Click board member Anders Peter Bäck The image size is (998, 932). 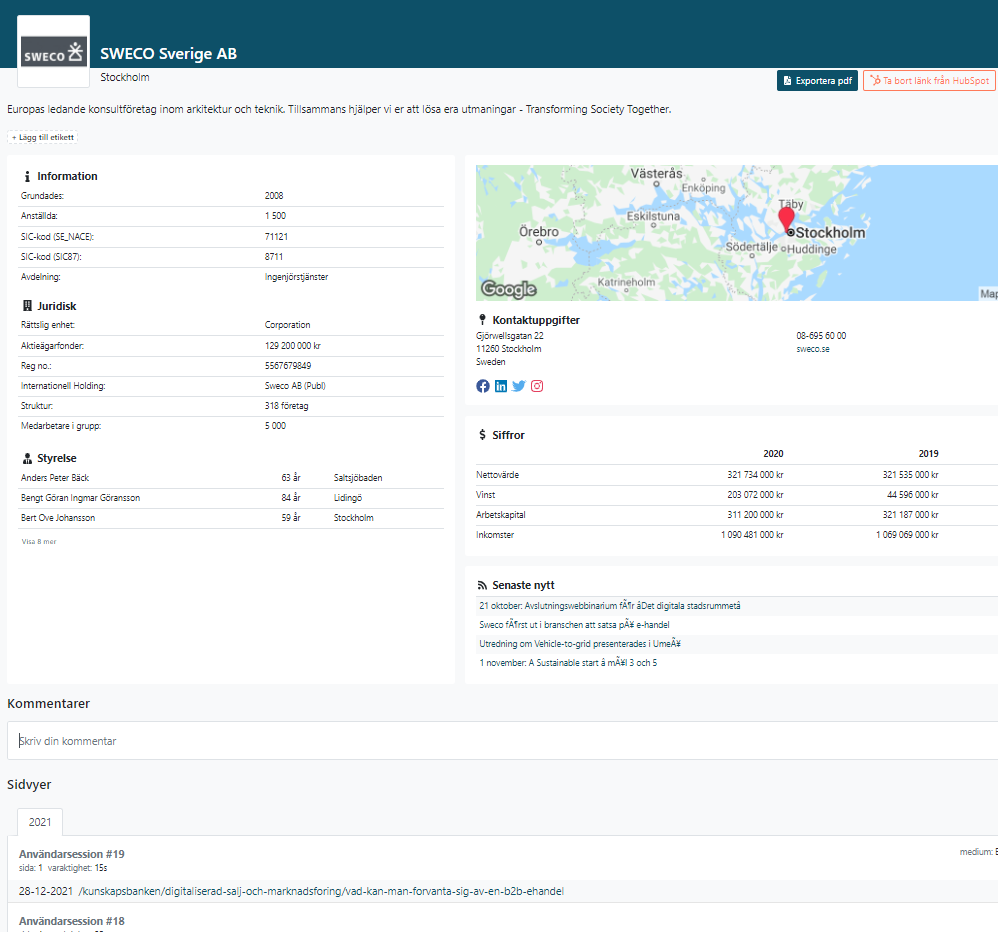point(55,478)
